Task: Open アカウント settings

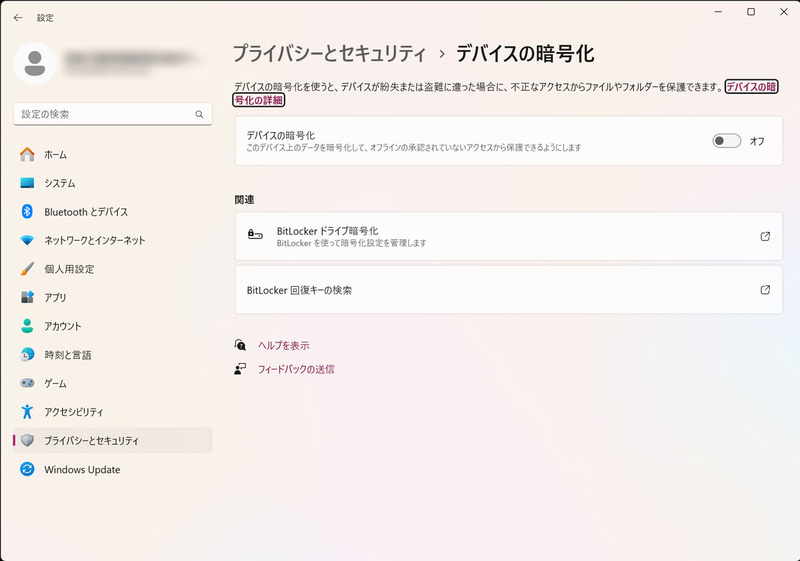Action: 113,325
